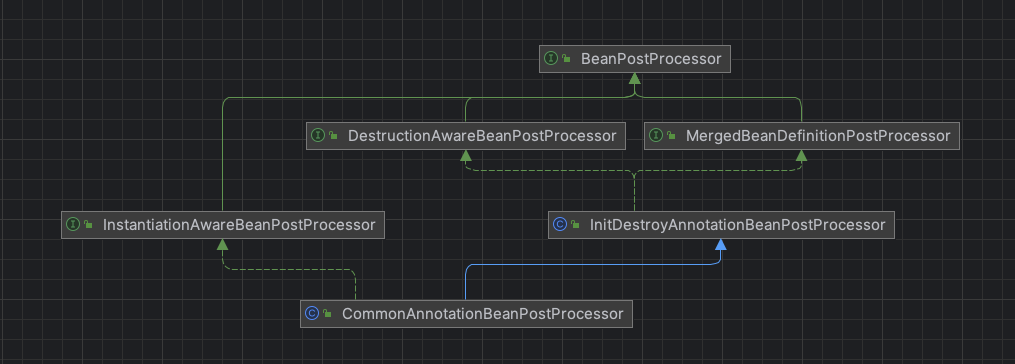Click the lock icon on DestructionAwareBeanPostProcessor
The image size is (1015, 364).
333,135
